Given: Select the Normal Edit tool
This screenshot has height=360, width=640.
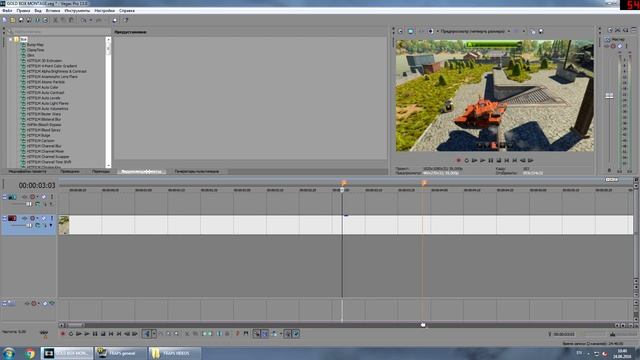Looking at the screenshot, I should click(147, 334).
